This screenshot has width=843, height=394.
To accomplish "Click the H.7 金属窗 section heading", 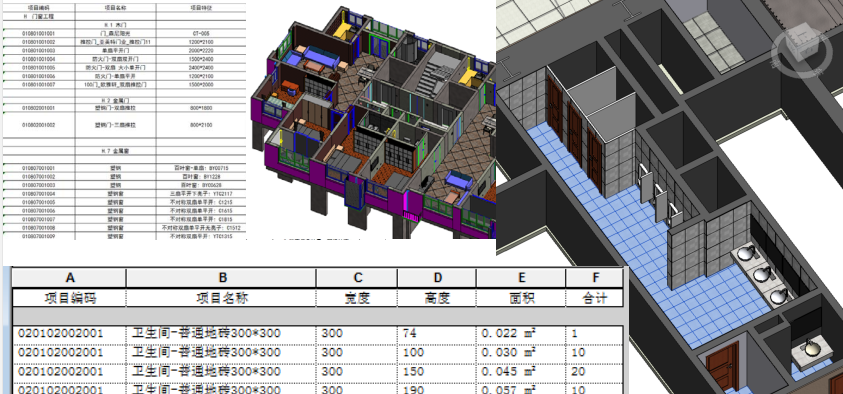I will [x=116, y=152].
